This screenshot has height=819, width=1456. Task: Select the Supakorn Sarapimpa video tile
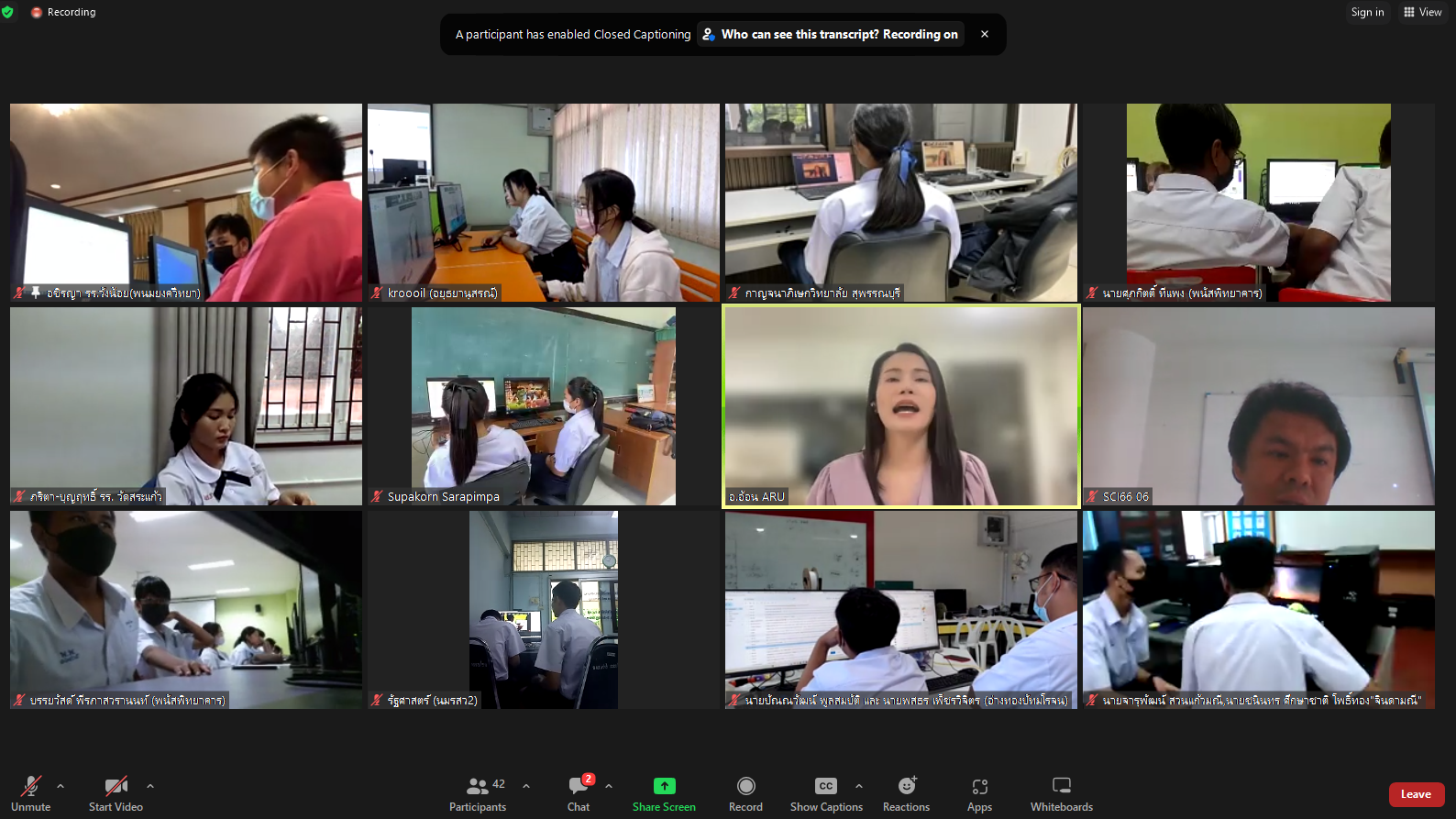click(544, 405)
